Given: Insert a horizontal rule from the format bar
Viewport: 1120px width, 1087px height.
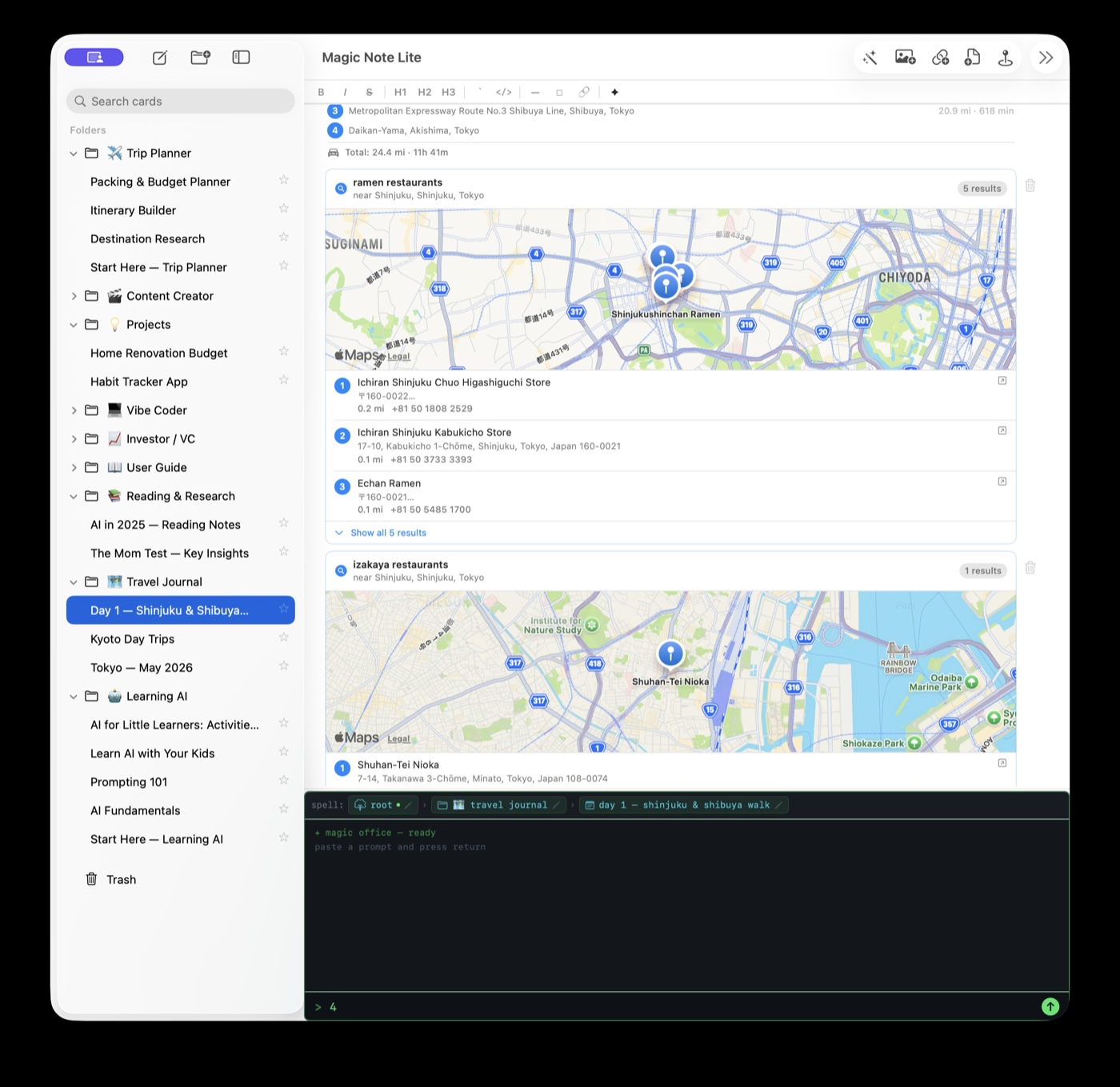Looking at the screenshot, I should (535, 92).
